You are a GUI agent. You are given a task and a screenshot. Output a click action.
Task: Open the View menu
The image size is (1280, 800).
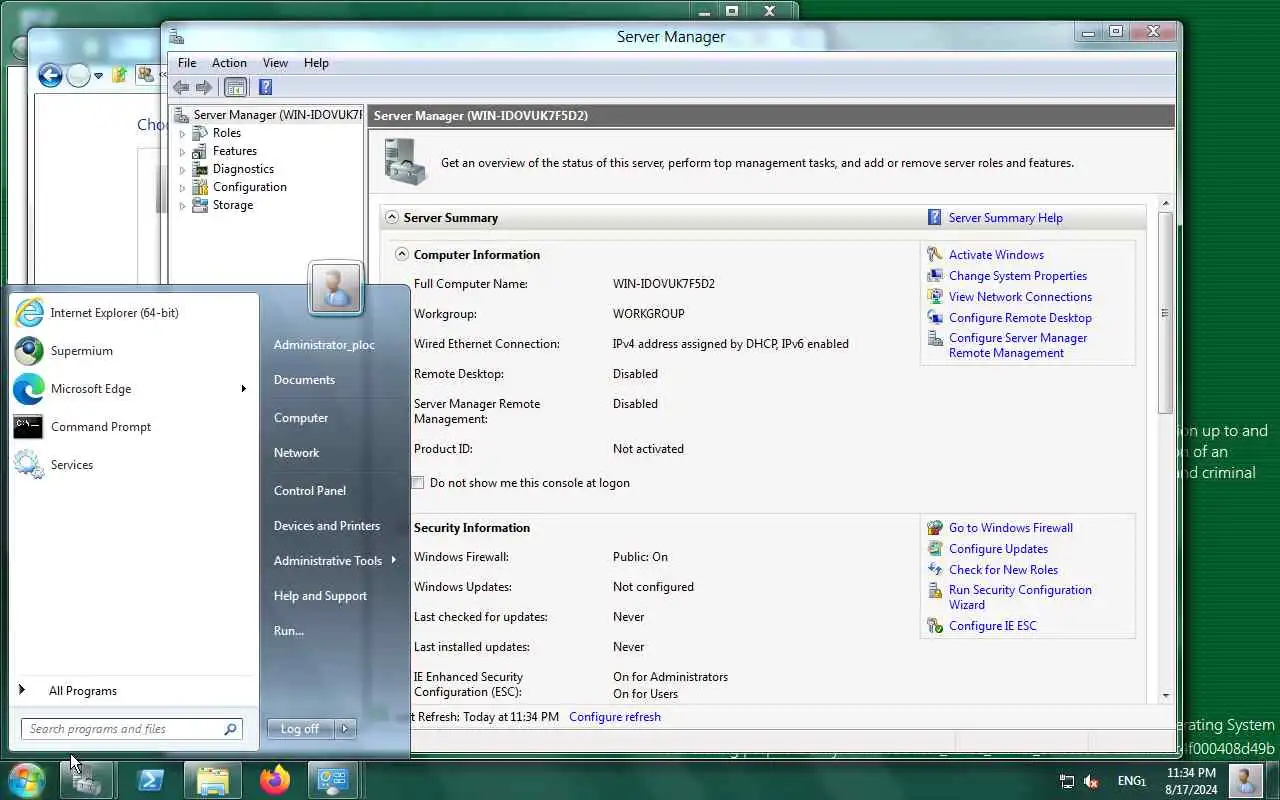coord(275,63)
